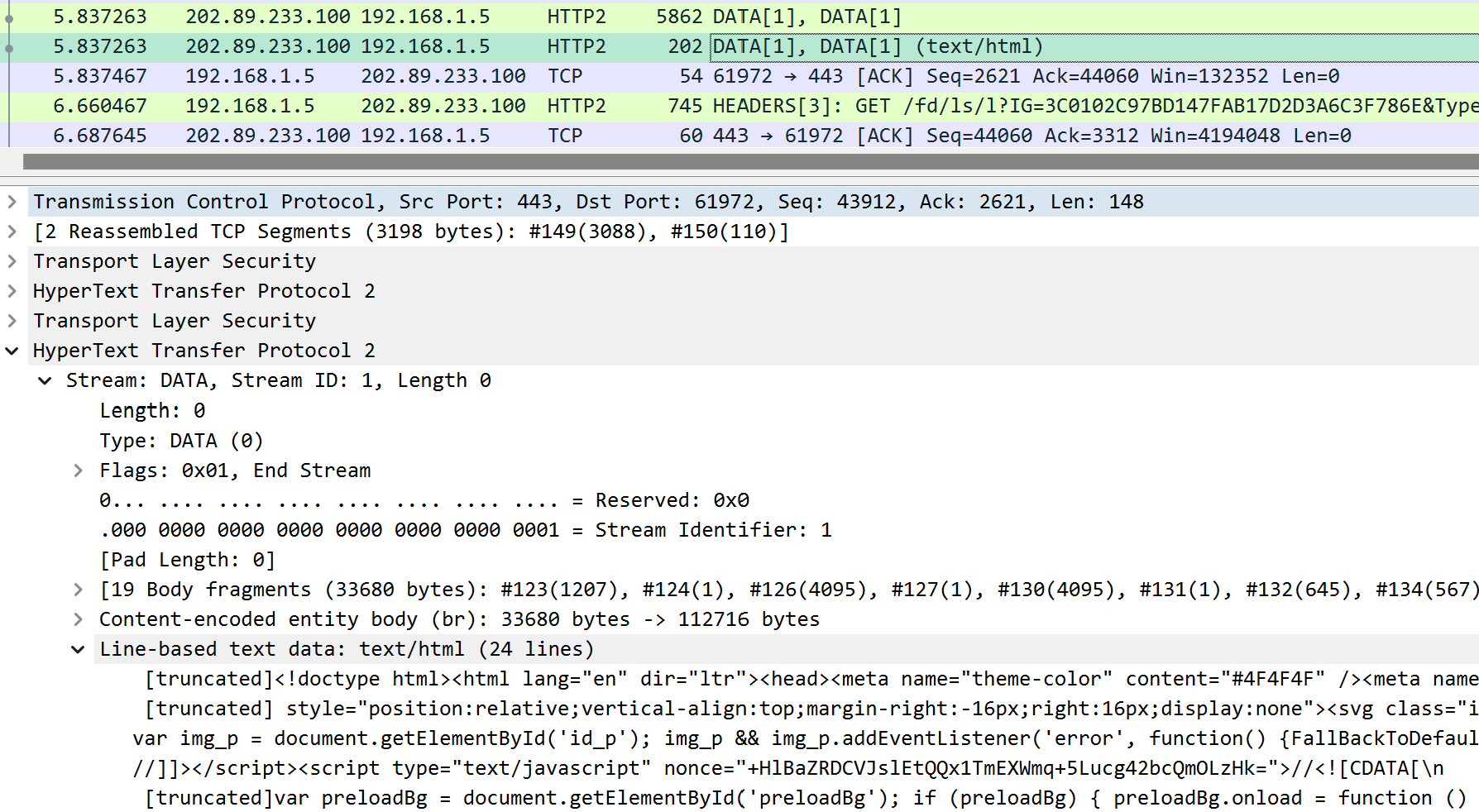Expand the Content-encoded entity body (br) node
Image resolution: width=1479 pixels, height=812 pixels.
[79, 619]
